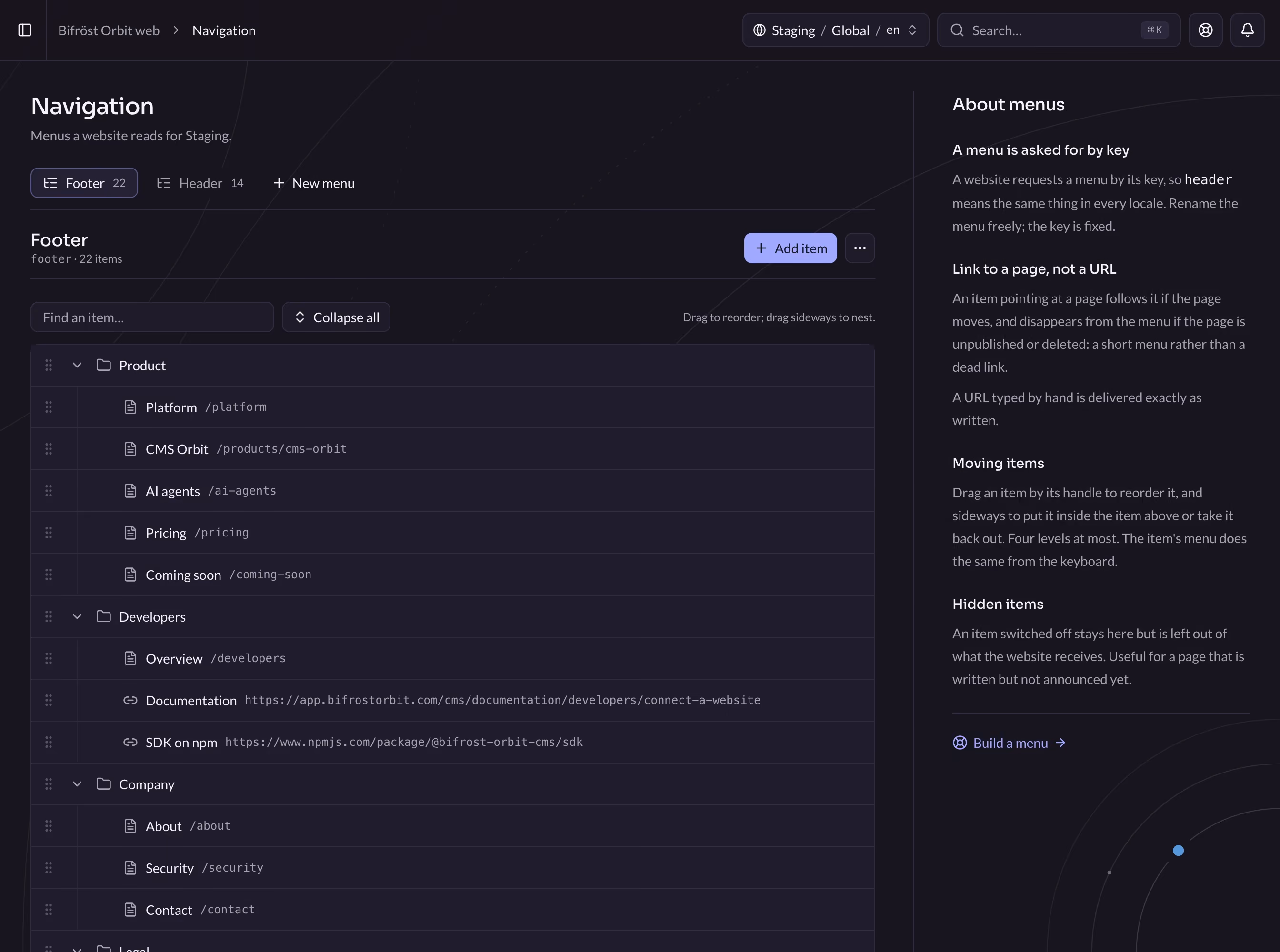Click the connect-a-website Documentation URL
The width and height of the screenshot is (1280, 952).
[502, 700]
